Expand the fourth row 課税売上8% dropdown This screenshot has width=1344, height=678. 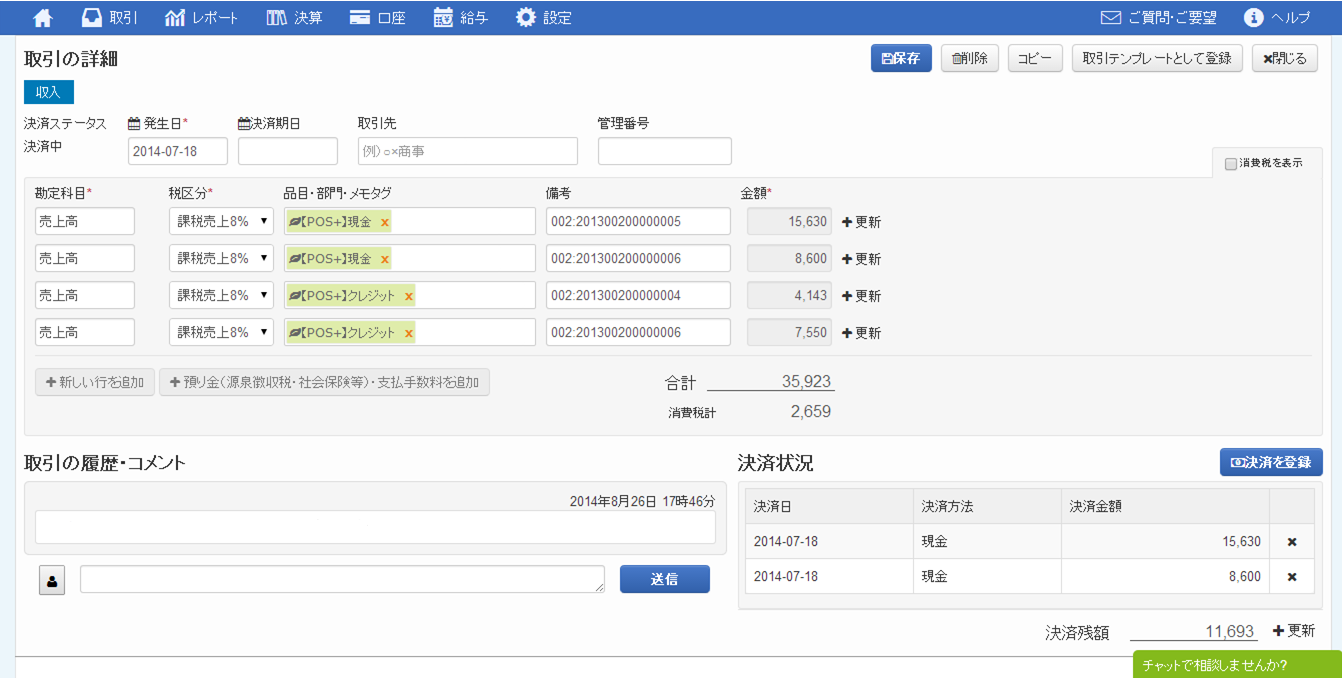(x=221, y=333)
